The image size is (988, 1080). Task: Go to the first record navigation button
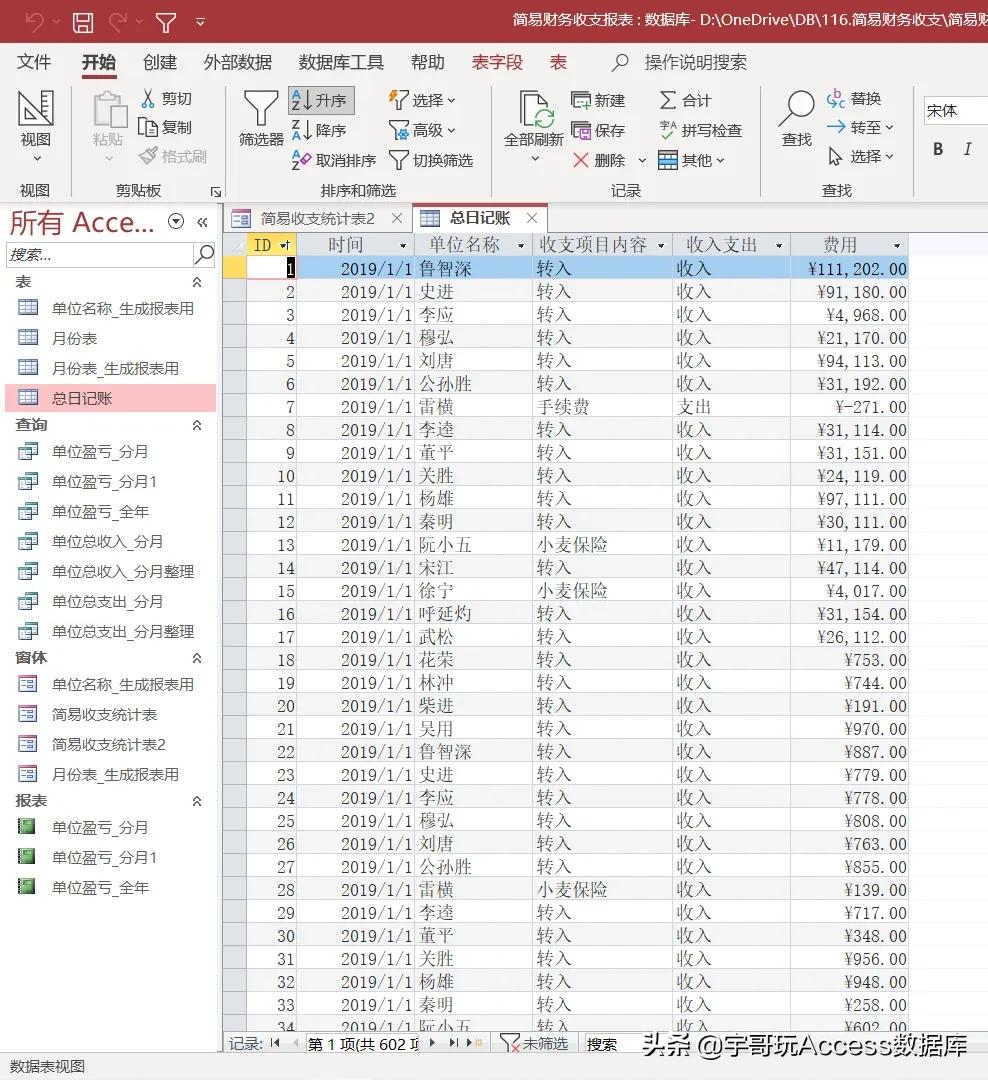275,1043
